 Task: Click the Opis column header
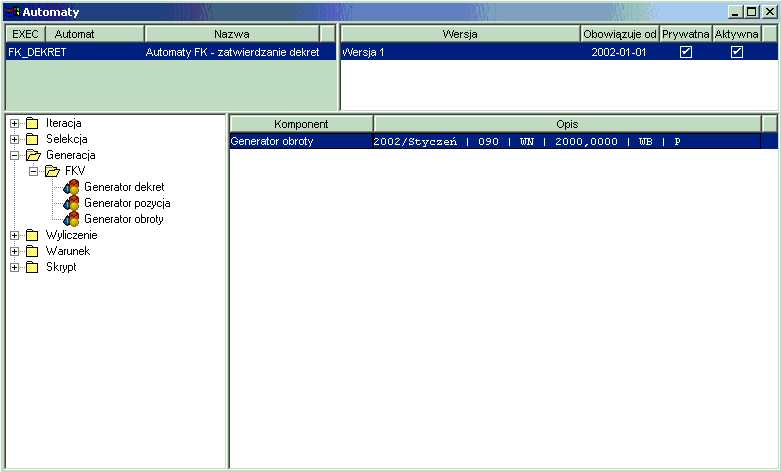click(567, 124)
